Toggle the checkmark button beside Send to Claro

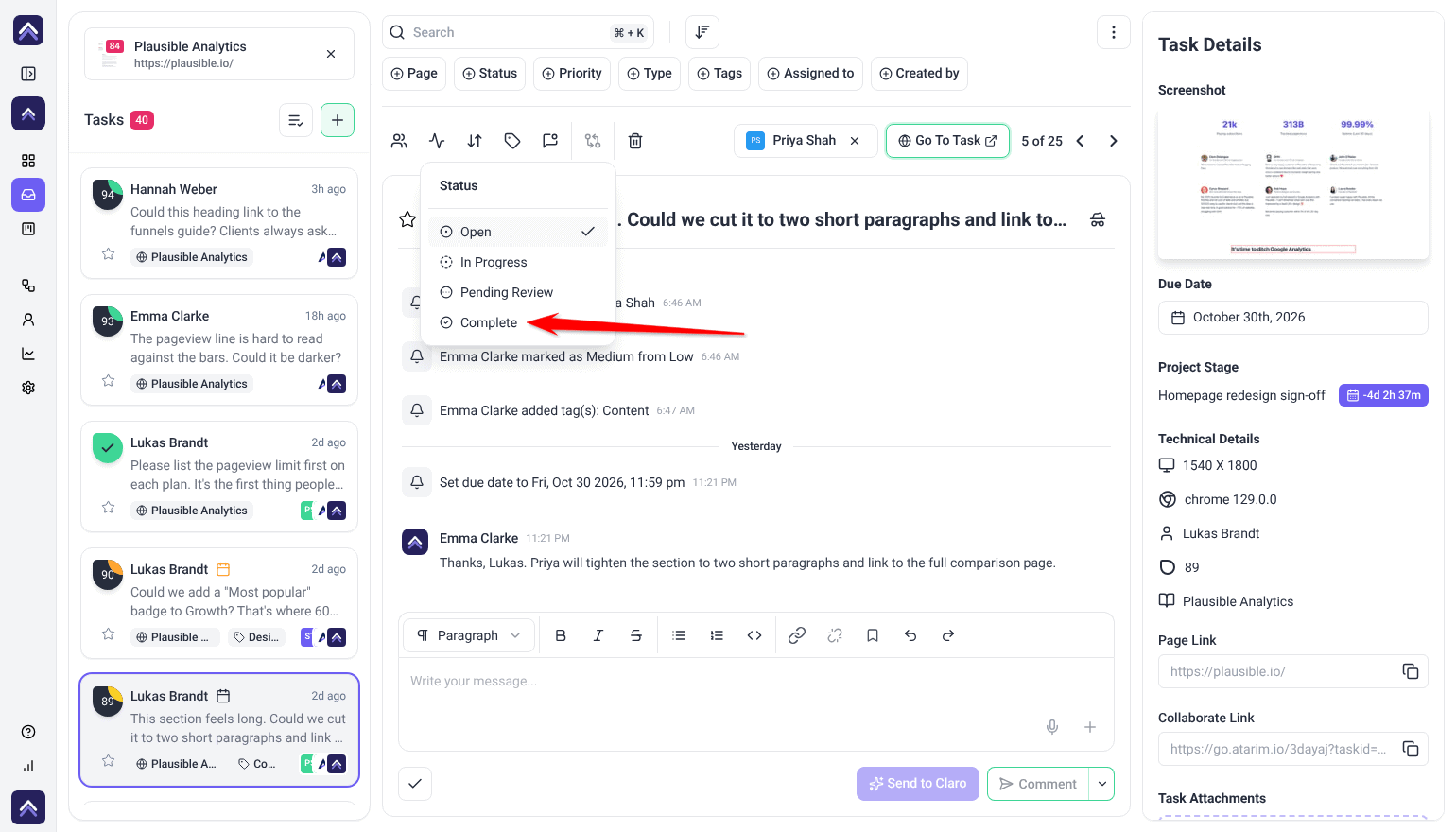point(415,784)
